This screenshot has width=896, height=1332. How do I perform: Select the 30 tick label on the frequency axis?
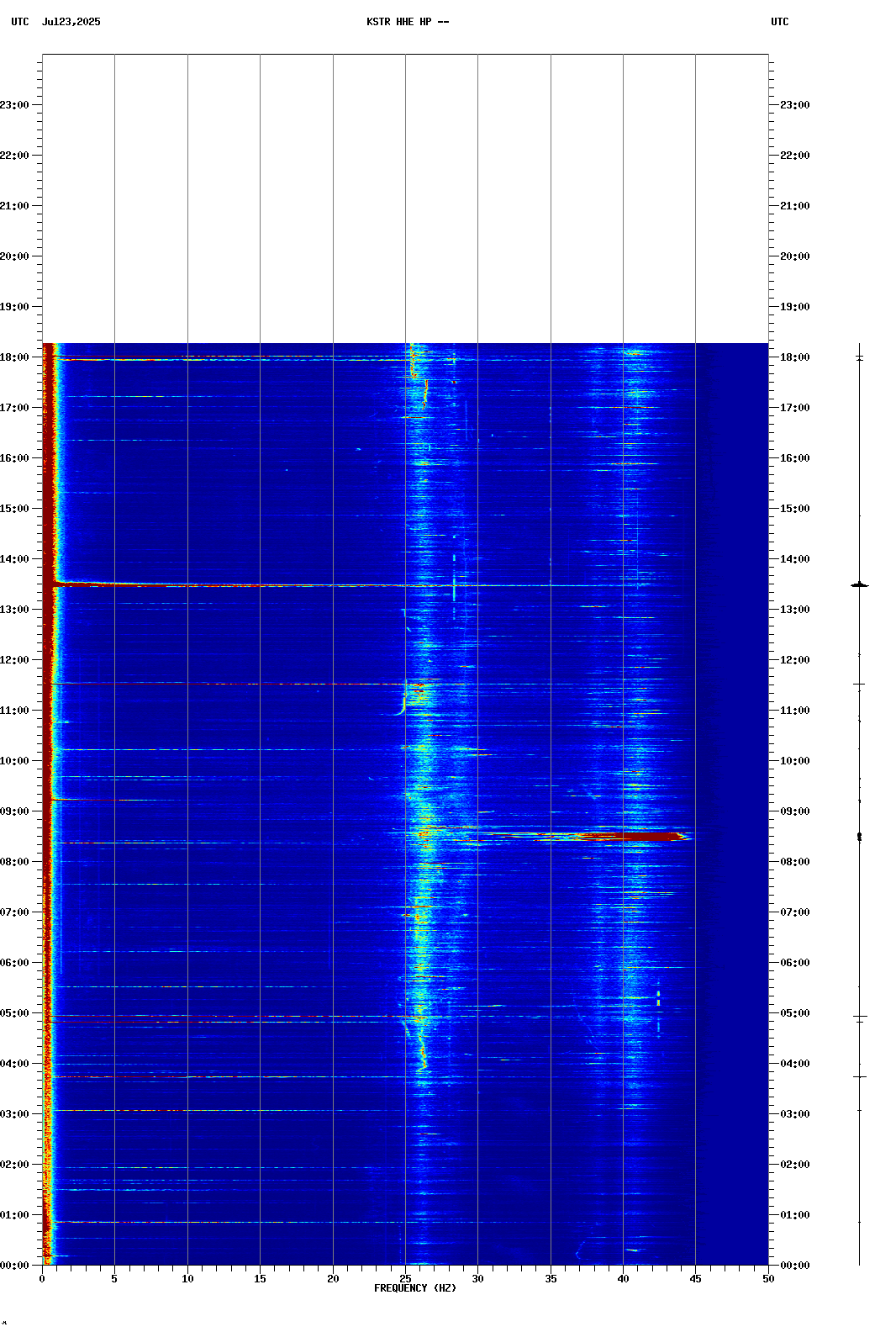tap(477, 1279)
